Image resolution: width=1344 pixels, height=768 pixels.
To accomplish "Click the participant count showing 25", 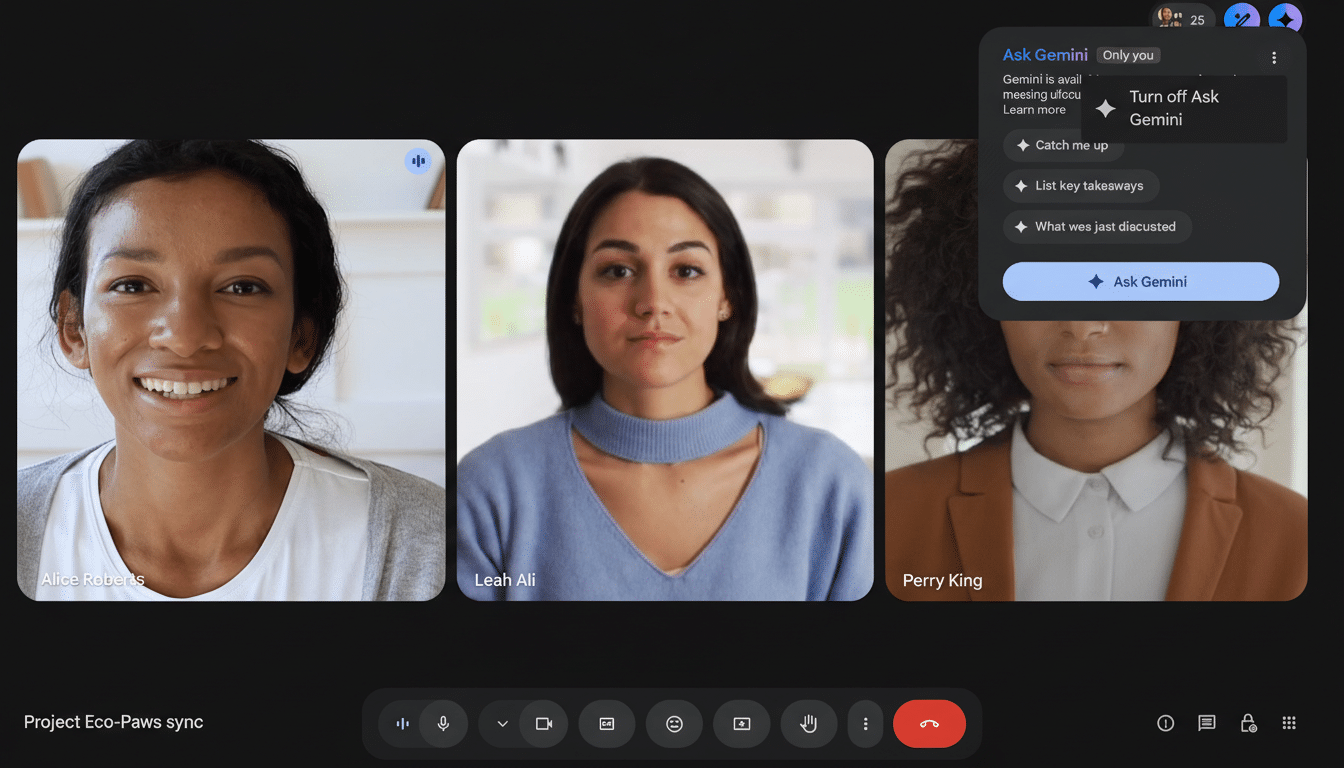I will pos(1183,18).
